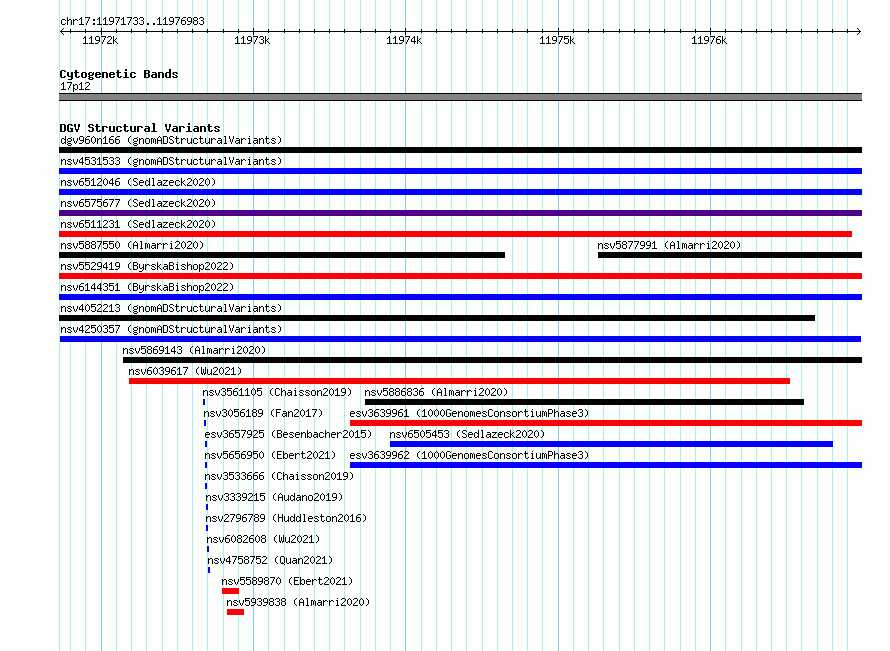Click the dgv960n166 gnomAD variant label
The image size is (890, 651).
tap(171, 140)
